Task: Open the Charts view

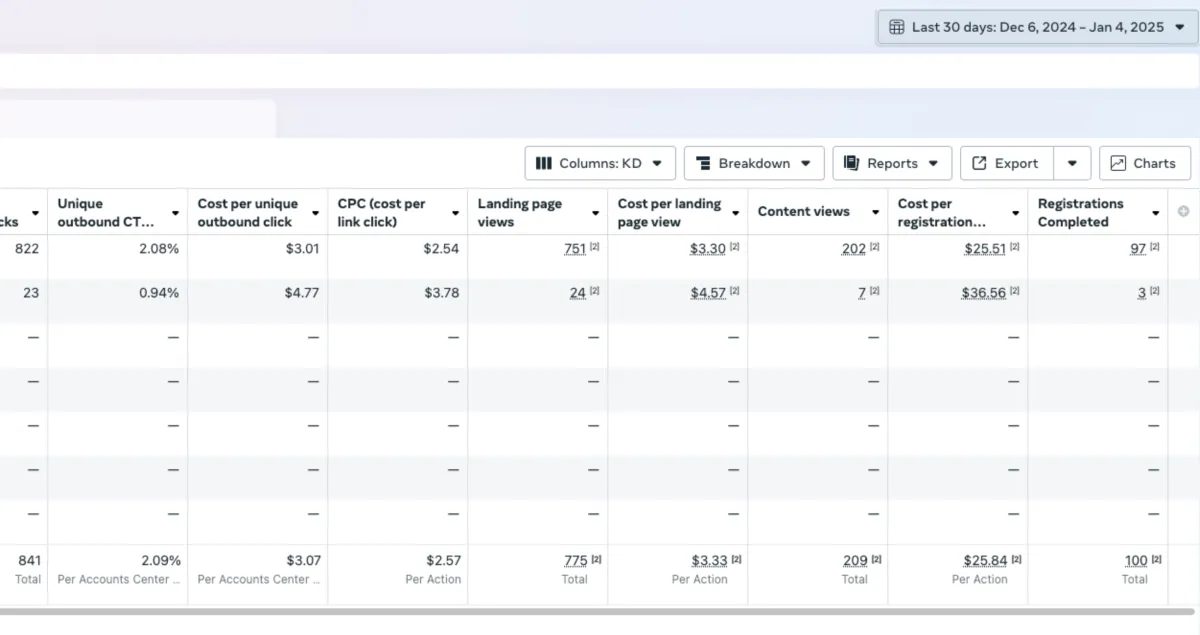Action: (x=1144, y=163)
